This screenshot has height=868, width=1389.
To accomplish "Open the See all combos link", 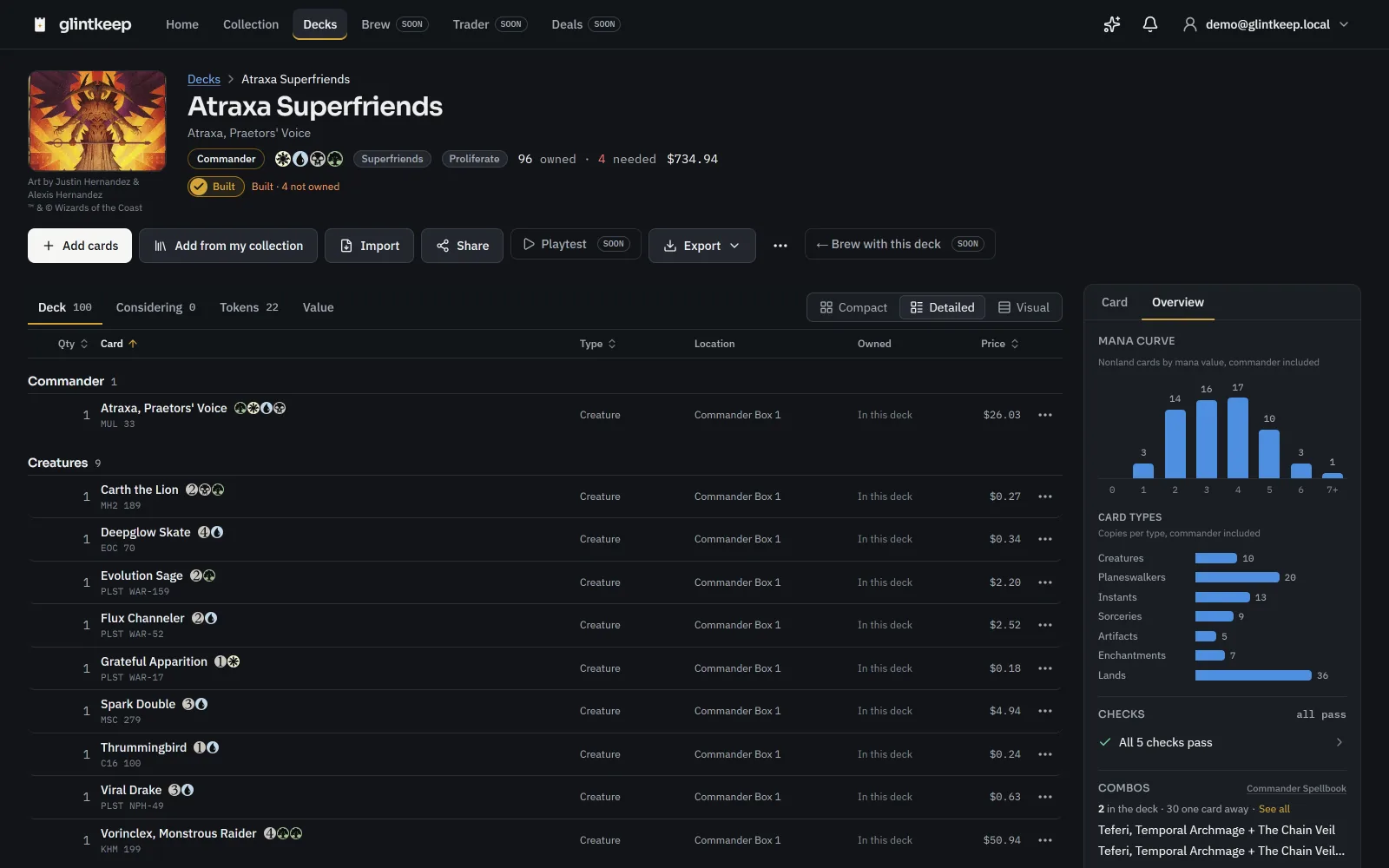I will (1274, 809).
